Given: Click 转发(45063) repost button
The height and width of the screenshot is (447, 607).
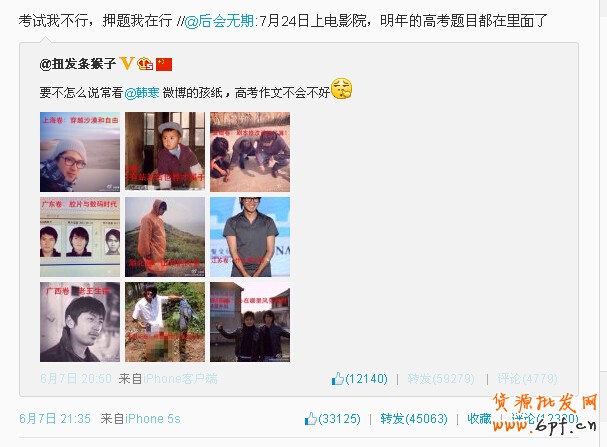Looking at the screenshot, I should [414, 419].
